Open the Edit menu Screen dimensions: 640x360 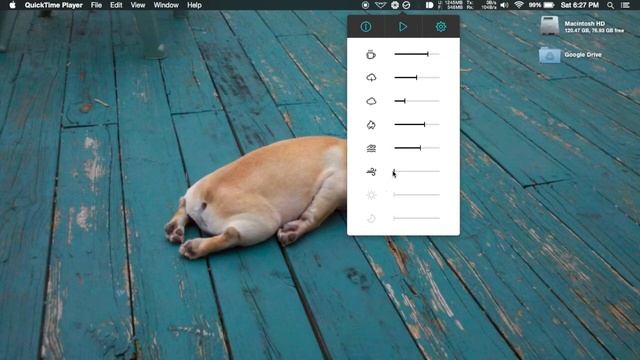[116, 5]
